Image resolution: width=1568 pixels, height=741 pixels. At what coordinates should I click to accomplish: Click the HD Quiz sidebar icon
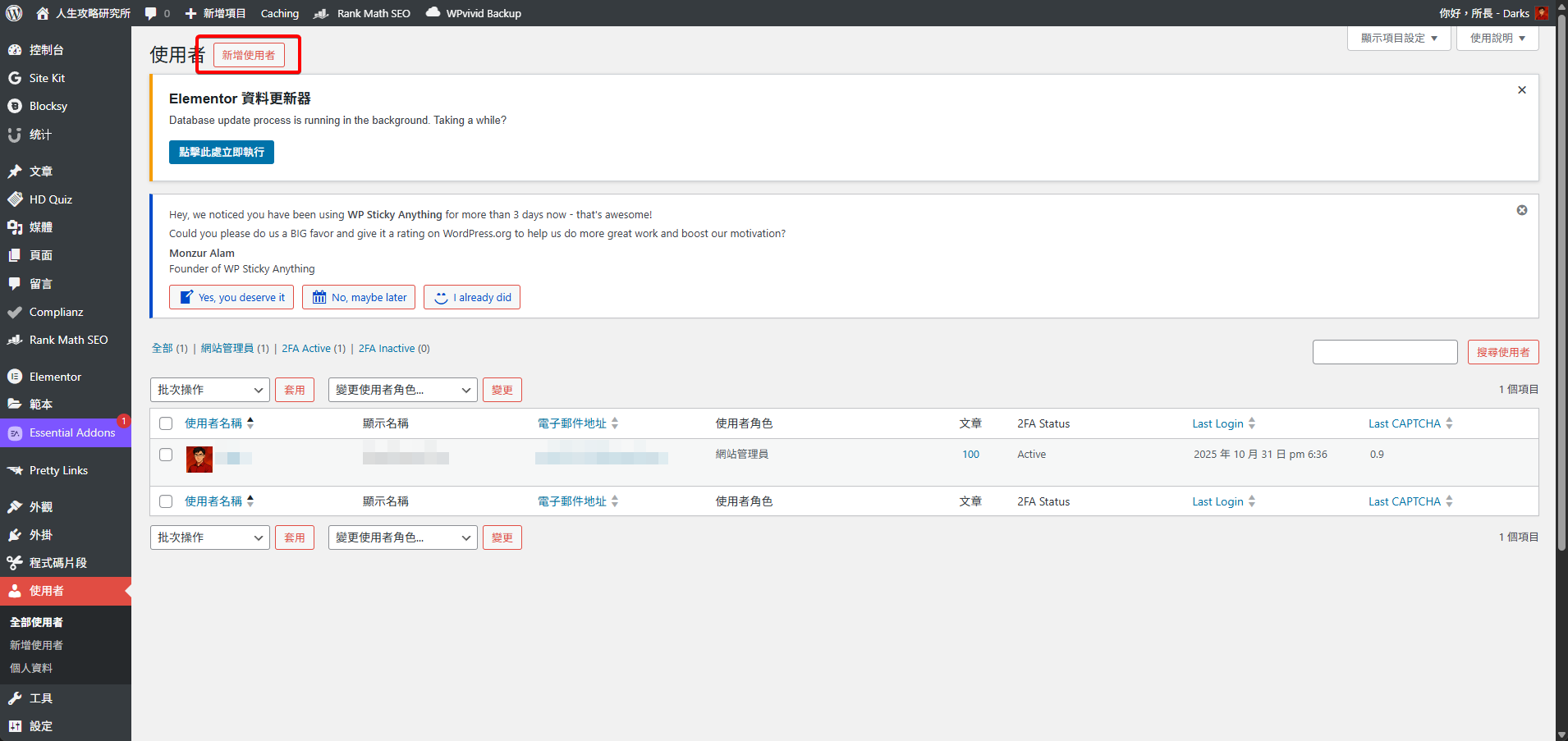(15, 199)
